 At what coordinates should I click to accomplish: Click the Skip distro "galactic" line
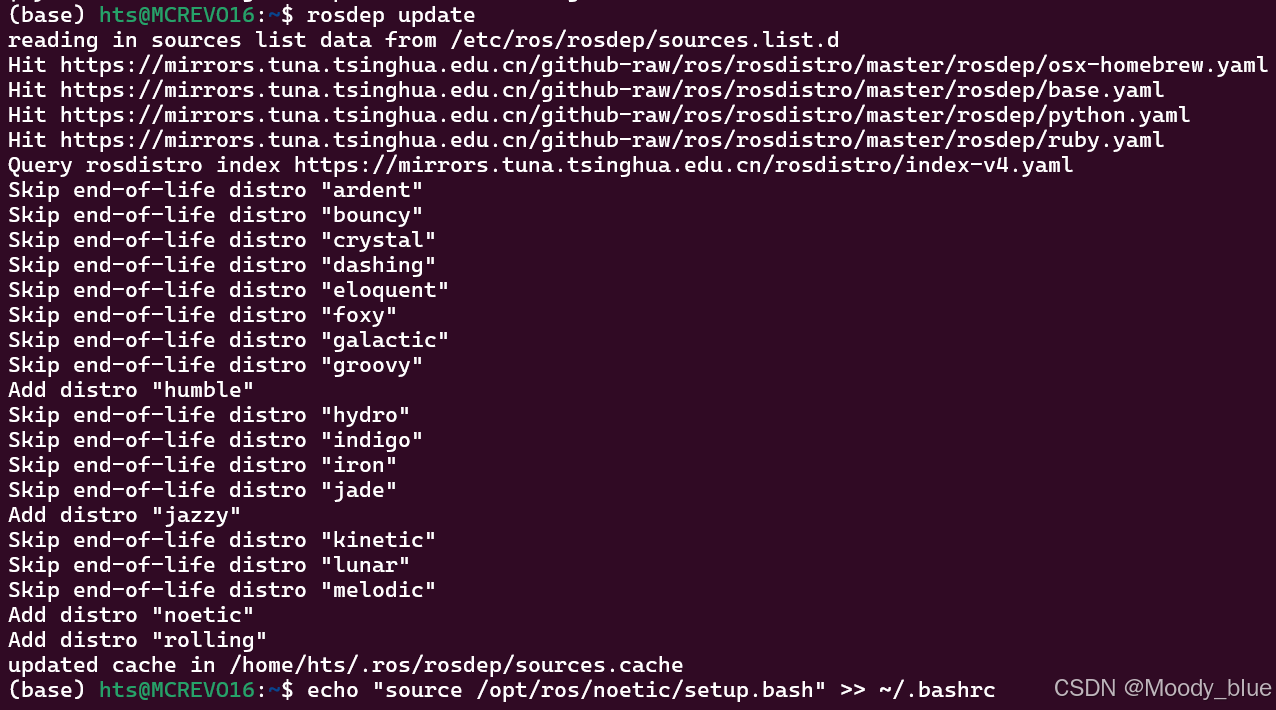(229, 340)
